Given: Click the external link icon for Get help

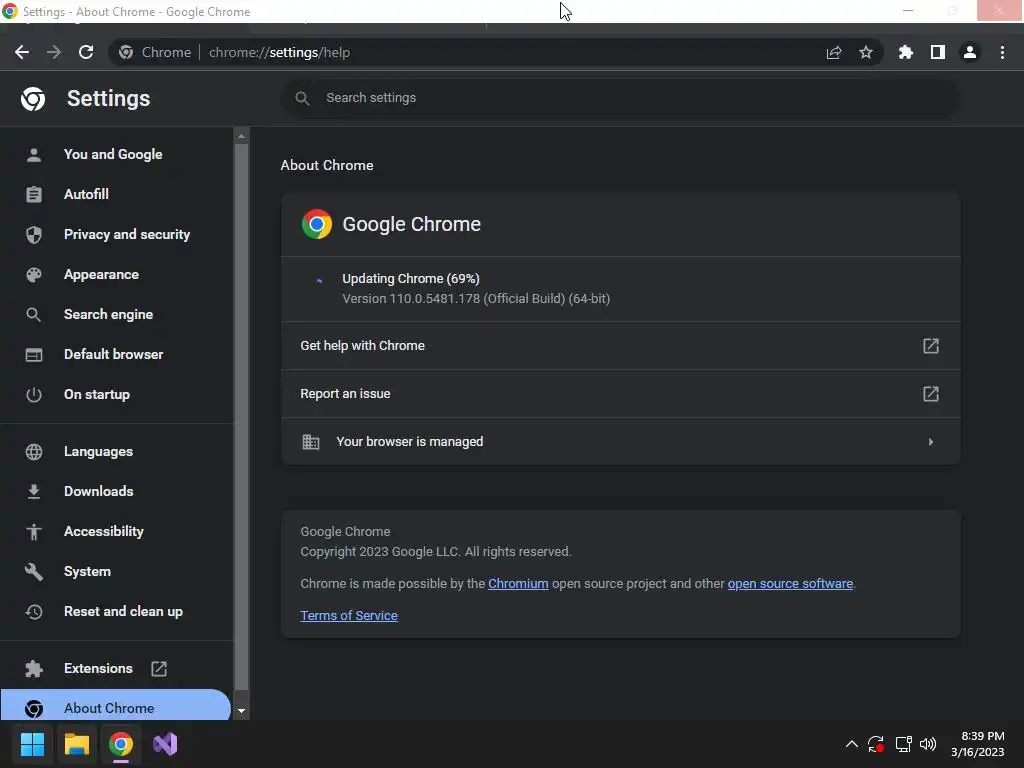Looking at the screenshot, I should pyautogui.click(x=931, y=345).
